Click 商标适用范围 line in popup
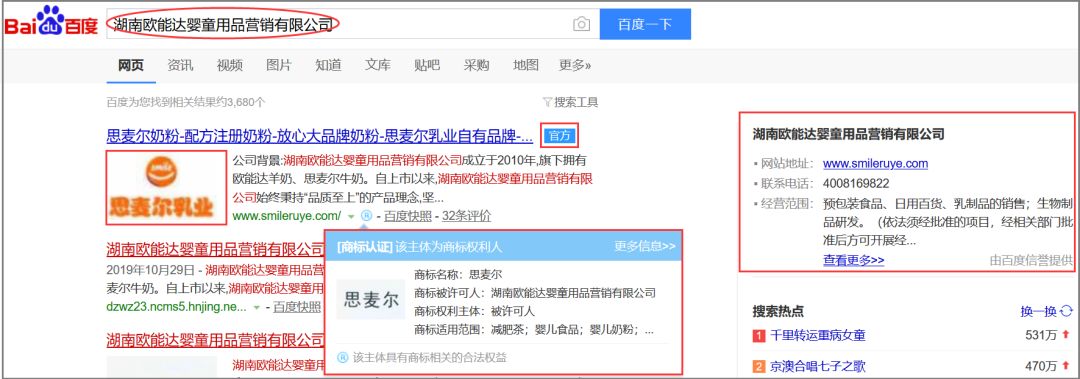This screenshot has height=379, width=1080. pyautogui.click(x=534, y=329)
